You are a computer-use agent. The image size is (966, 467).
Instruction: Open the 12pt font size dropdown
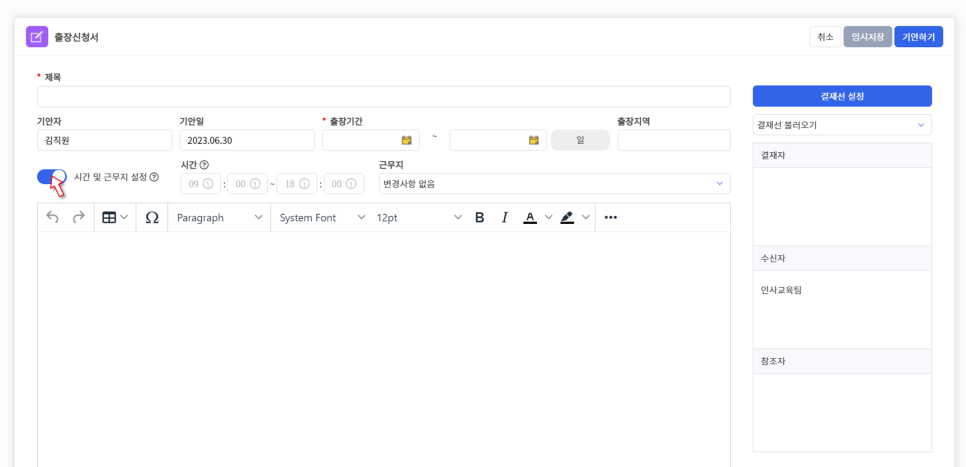point(418,217)
